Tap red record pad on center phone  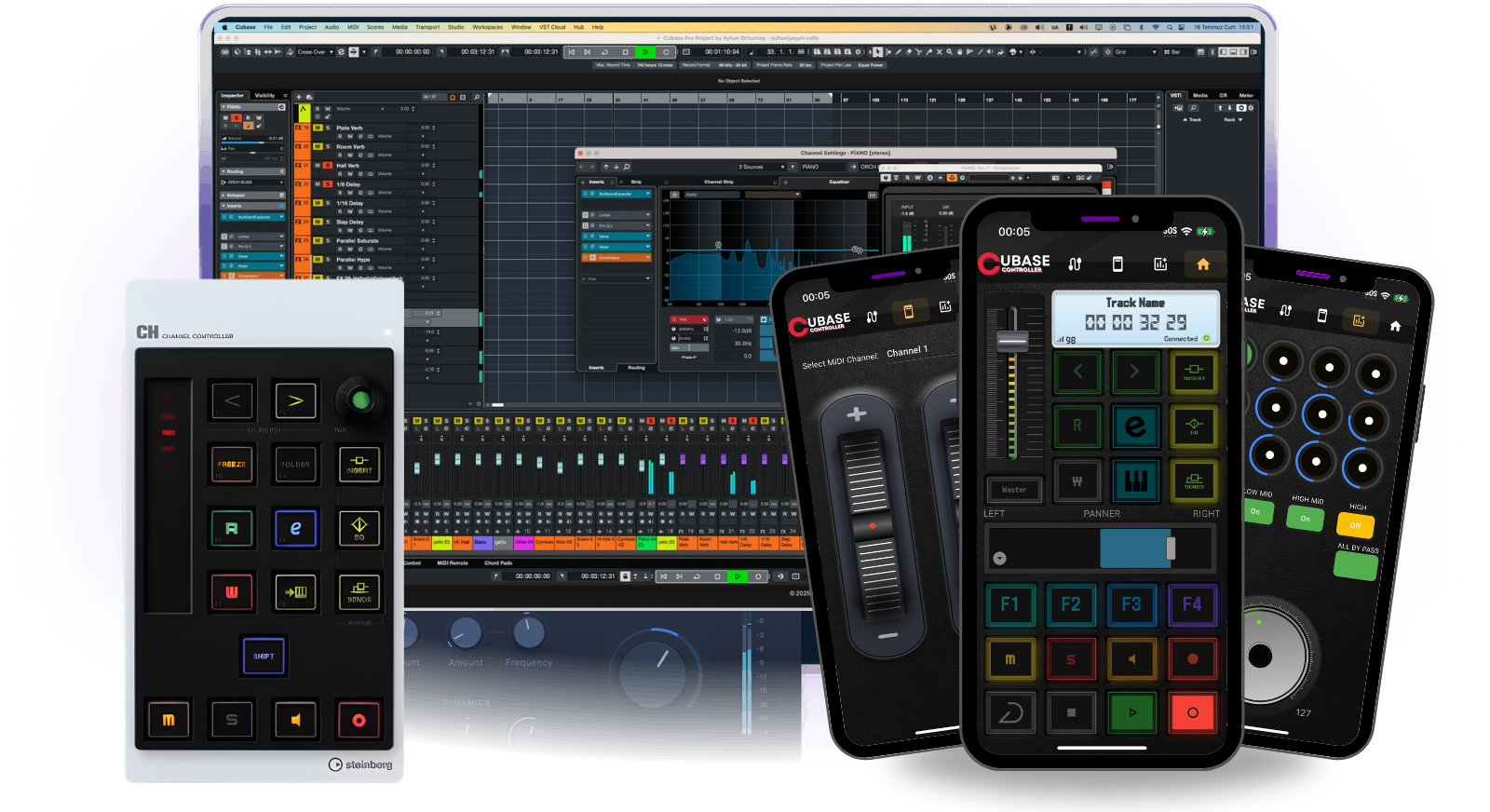click(1193, 712)
